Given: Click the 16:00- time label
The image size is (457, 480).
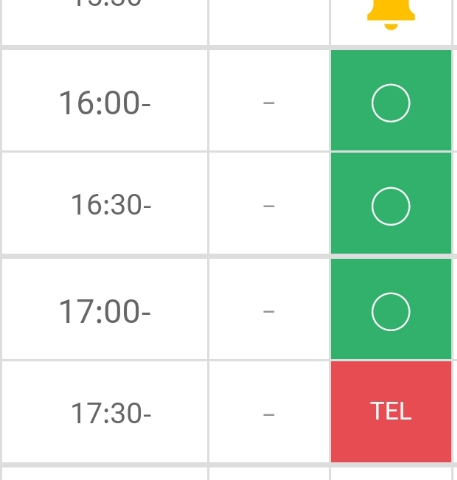Looking at the screenshot, I should (x=105, y=103).
